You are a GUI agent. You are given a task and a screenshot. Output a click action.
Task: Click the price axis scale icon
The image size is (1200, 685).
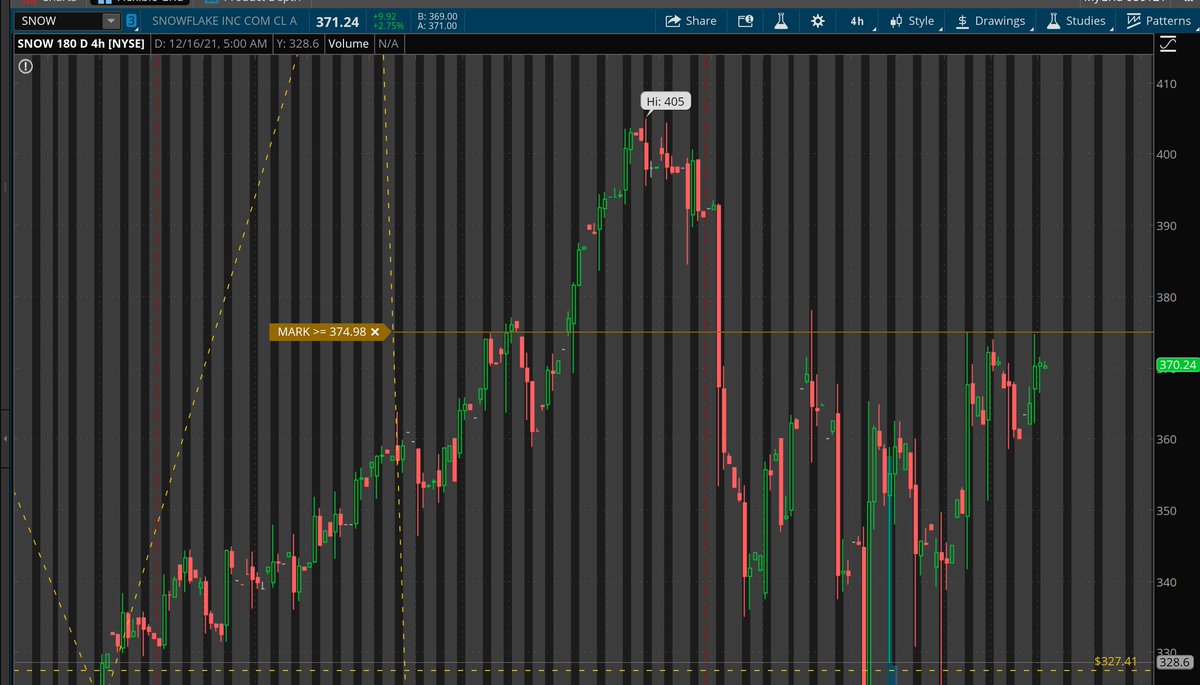pos(1168,44)
